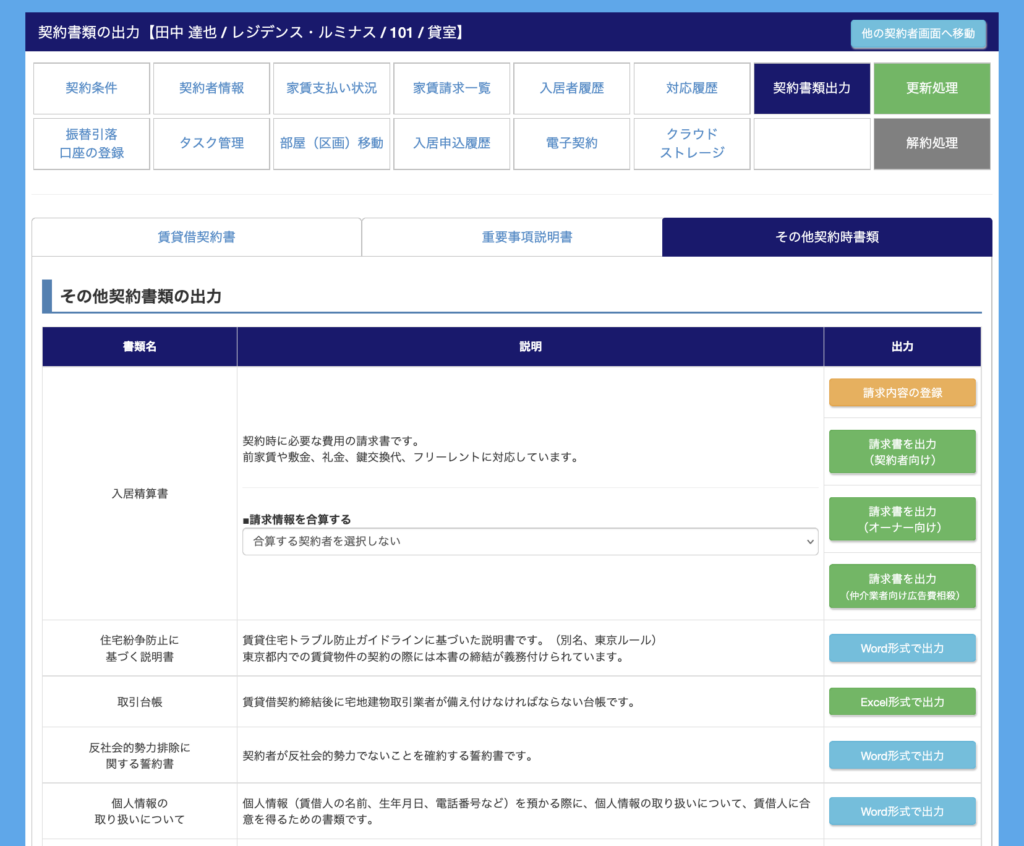Open the 契約条件 menu tab
Screen dimensions: 1024x846
[x=91, y=88]
